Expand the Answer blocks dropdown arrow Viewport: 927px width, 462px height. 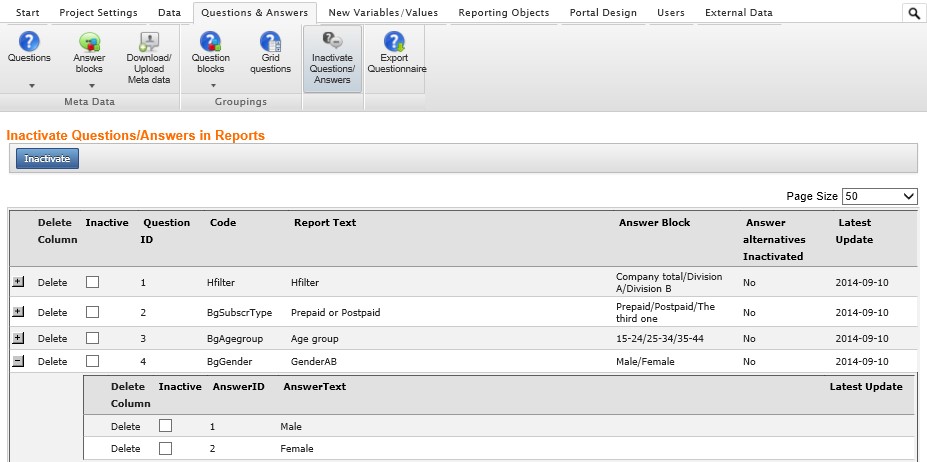point(92,86)
